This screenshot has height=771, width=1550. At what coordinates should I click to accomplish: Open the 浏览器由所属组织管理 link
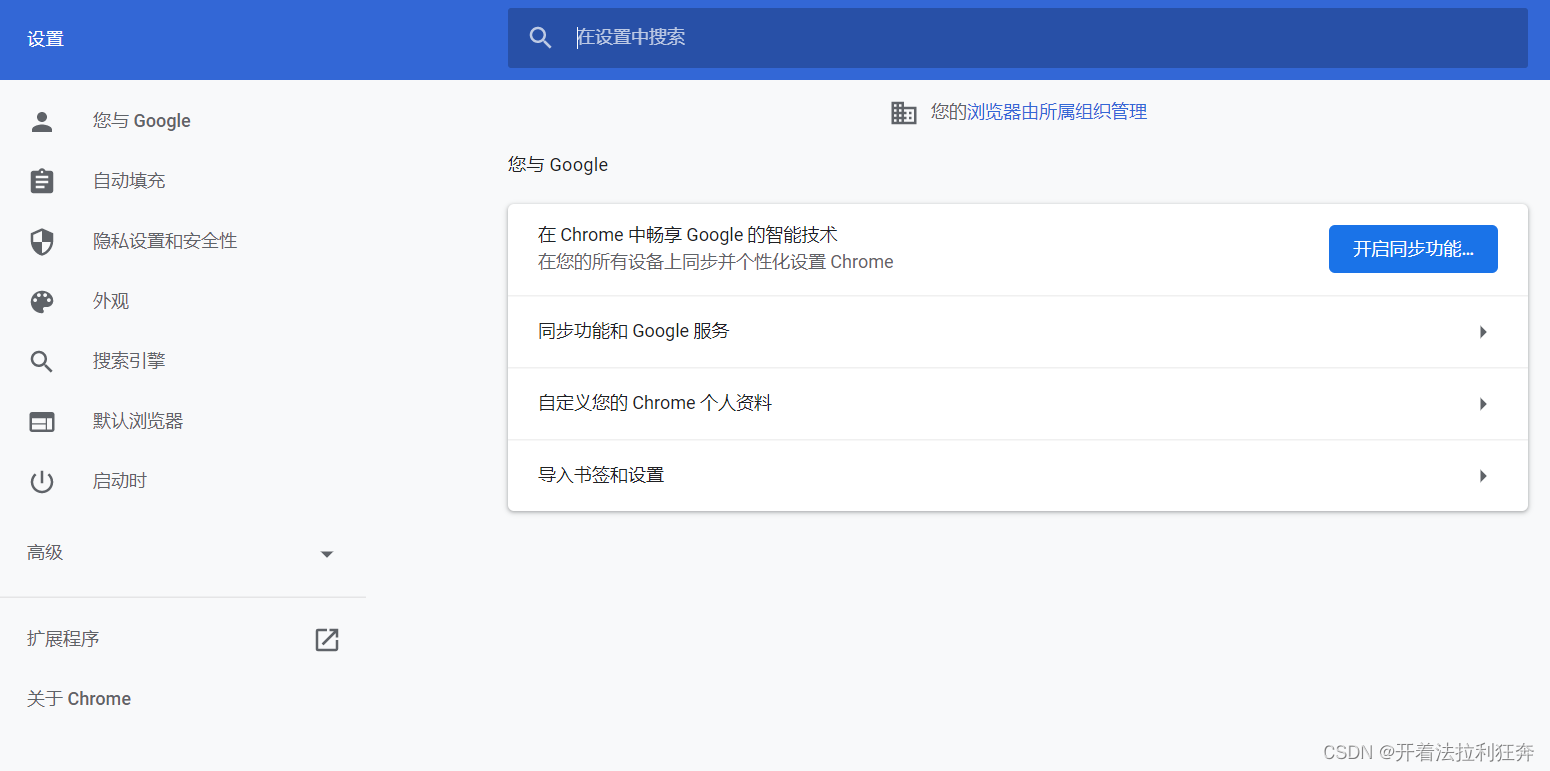[x=1056, y=112]
